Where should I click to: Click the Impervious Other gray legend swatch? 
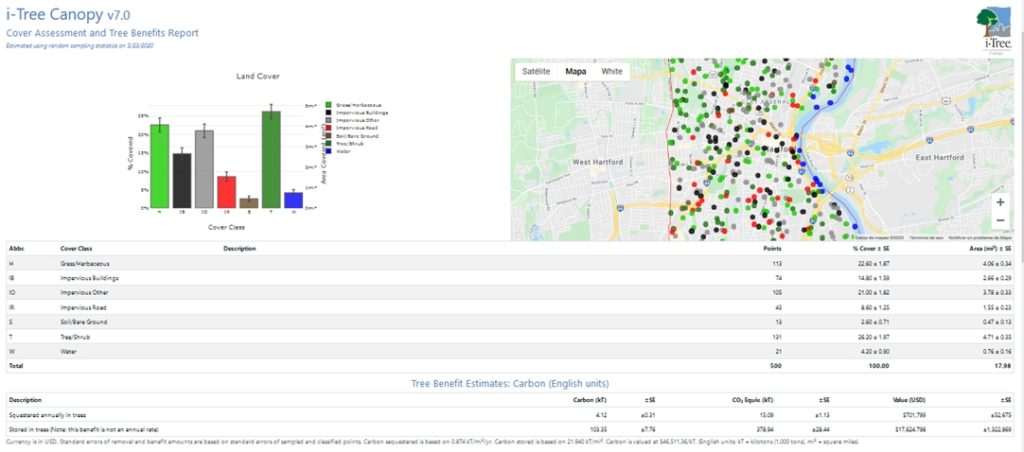[x=328, y=120]
